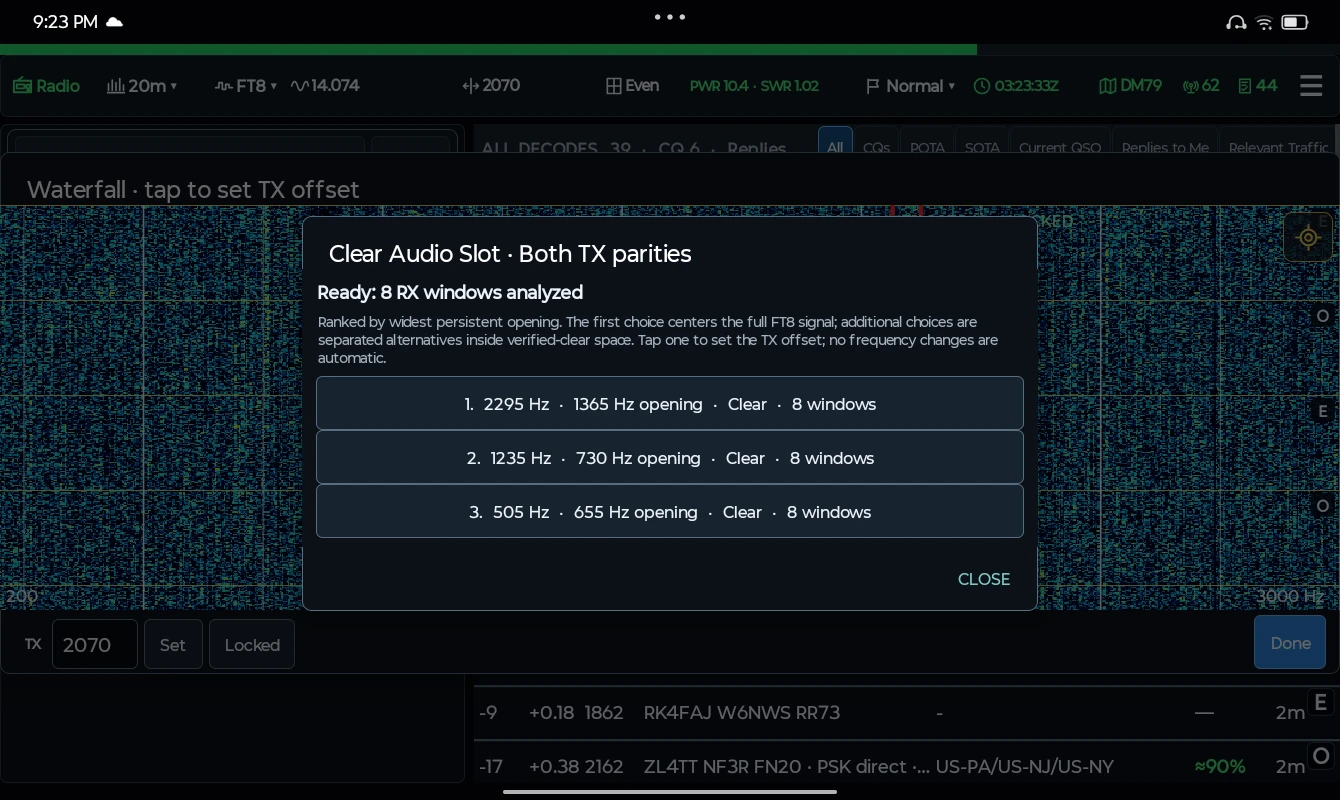Viewport: 1340px width, 800px height.
Task: Tap the signal count 62 indicator
Action: (1200, 86)
